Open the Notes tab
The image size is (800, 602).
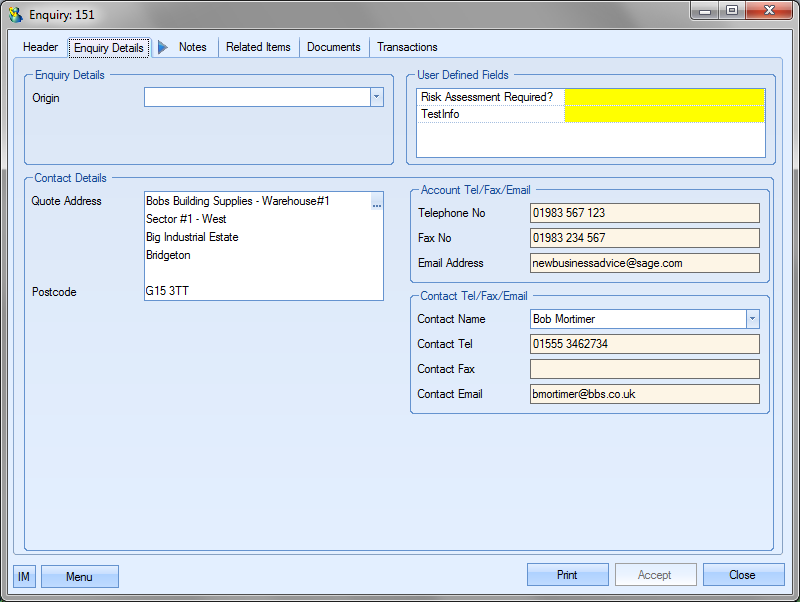tap(192, 47)
